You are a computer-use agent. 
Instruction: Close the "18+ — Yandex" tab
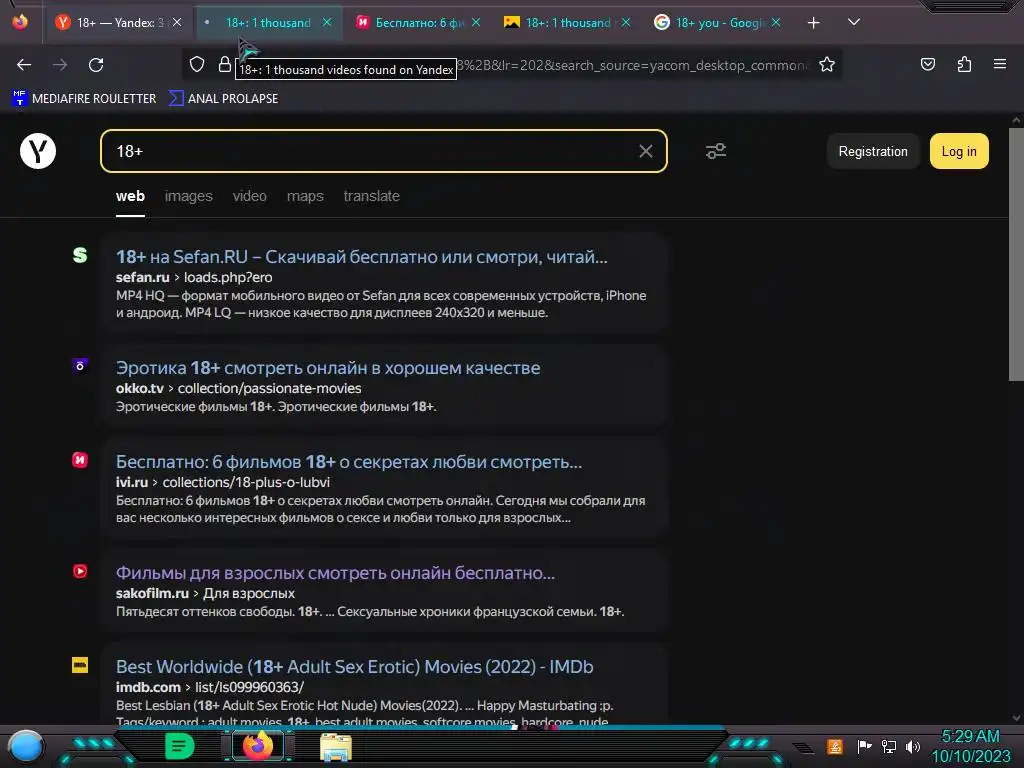pos(177,22)
